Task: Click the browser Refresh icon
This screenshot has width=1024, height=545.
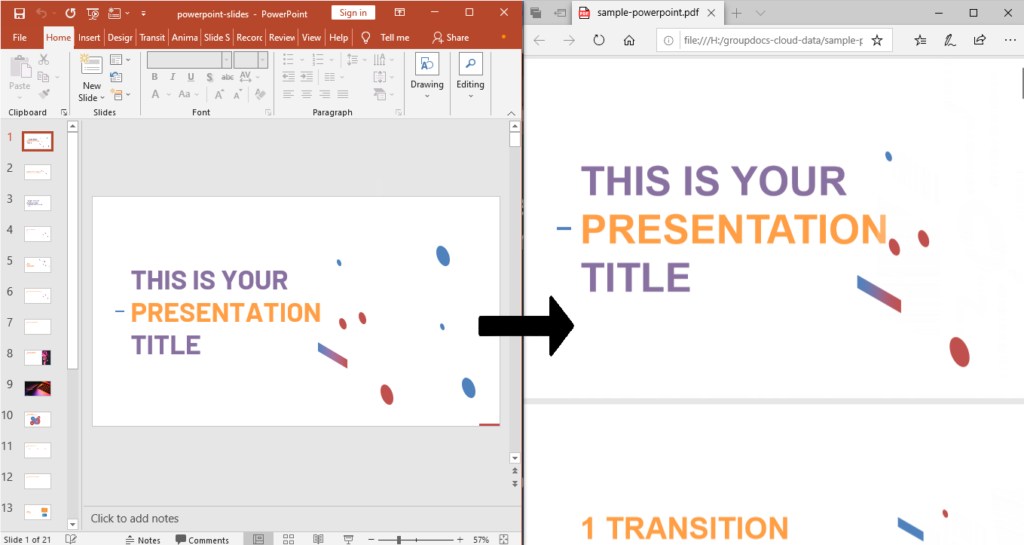Action: (x=599, y=40)
